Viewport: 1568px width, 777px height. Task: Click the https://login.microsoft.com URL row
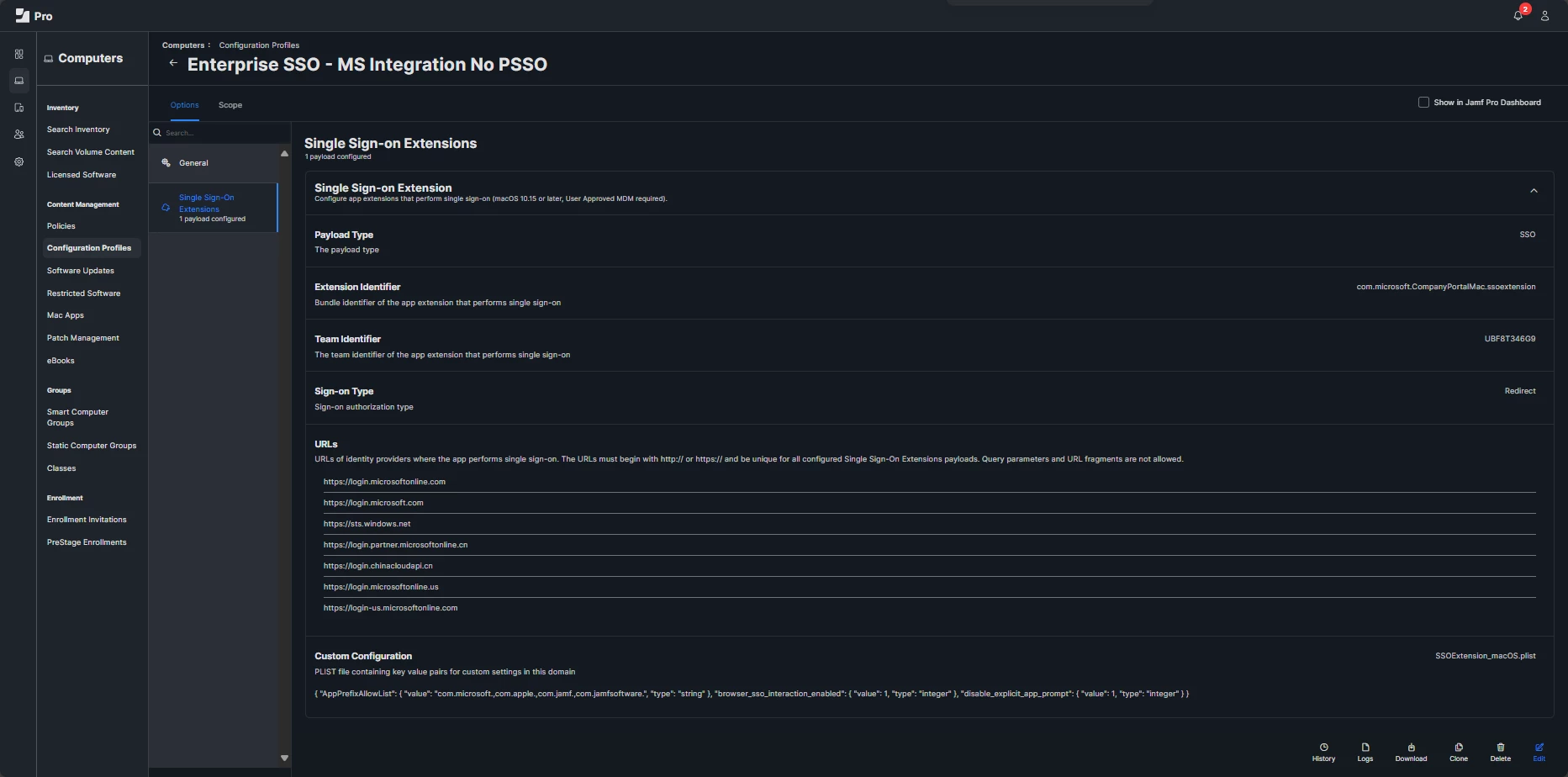[929, 503]
